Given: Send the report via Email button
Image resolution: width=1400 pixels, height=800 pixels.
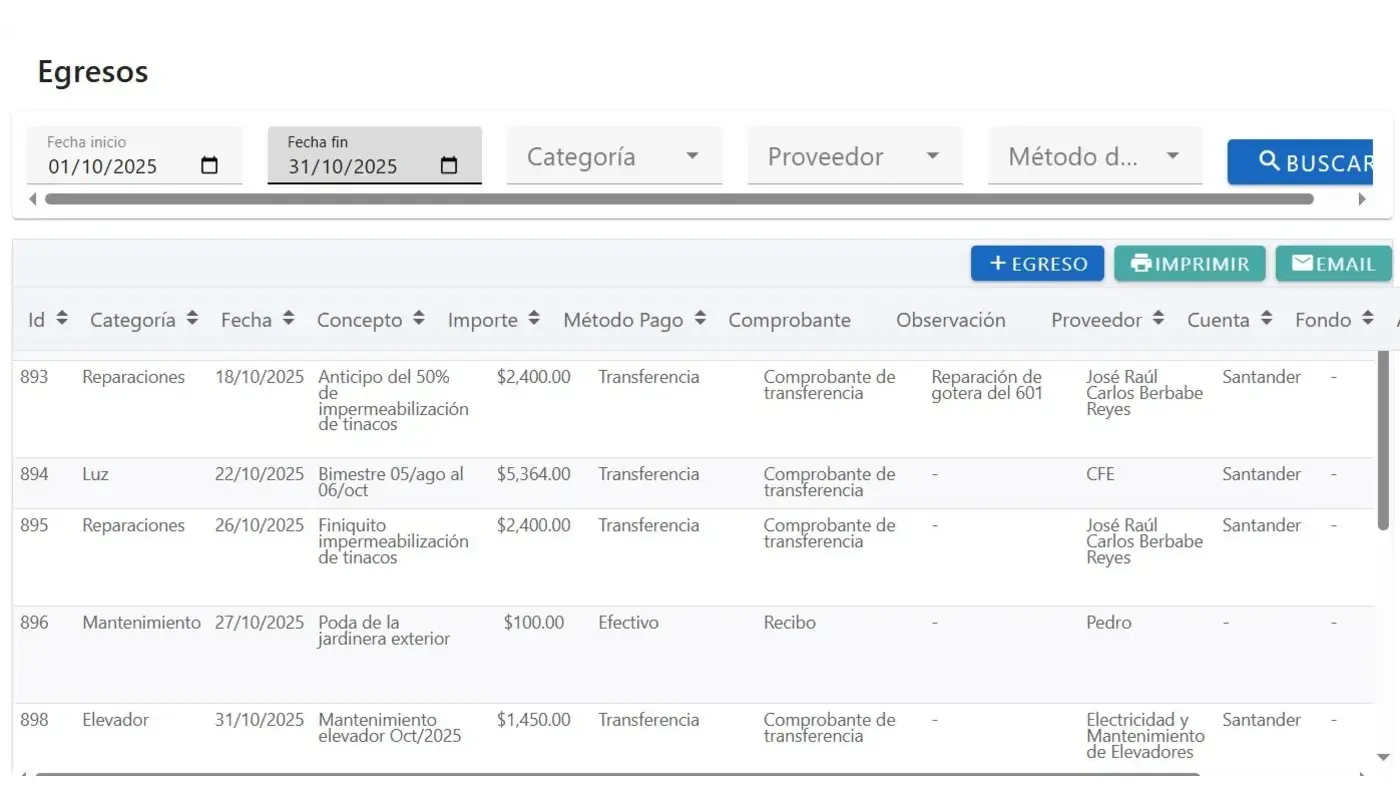Looking at the screenshot, I should click(1333, 264).
